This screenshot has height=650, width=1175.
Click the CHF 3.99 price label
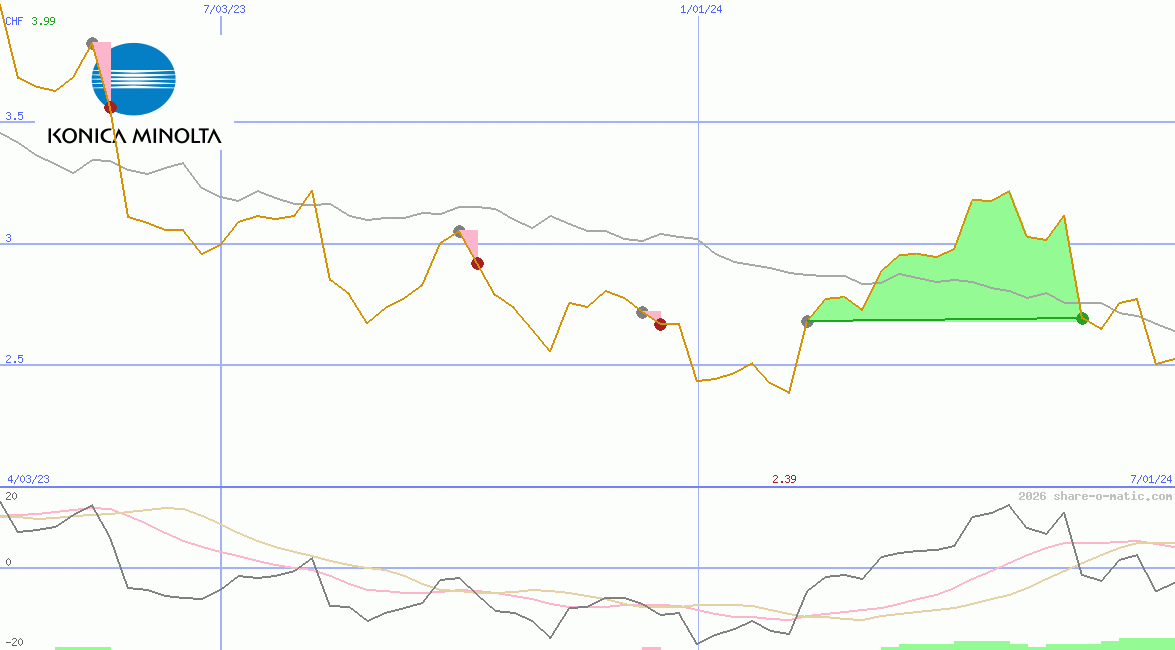pyautogui.click(x=30, y=20)
